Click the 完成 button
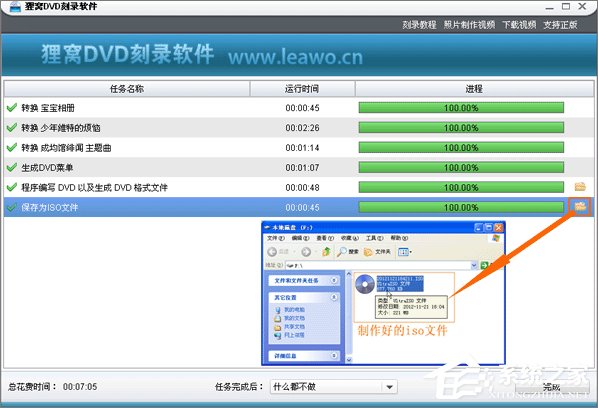Viewport: 598px width, 408px height. point(551,387)
